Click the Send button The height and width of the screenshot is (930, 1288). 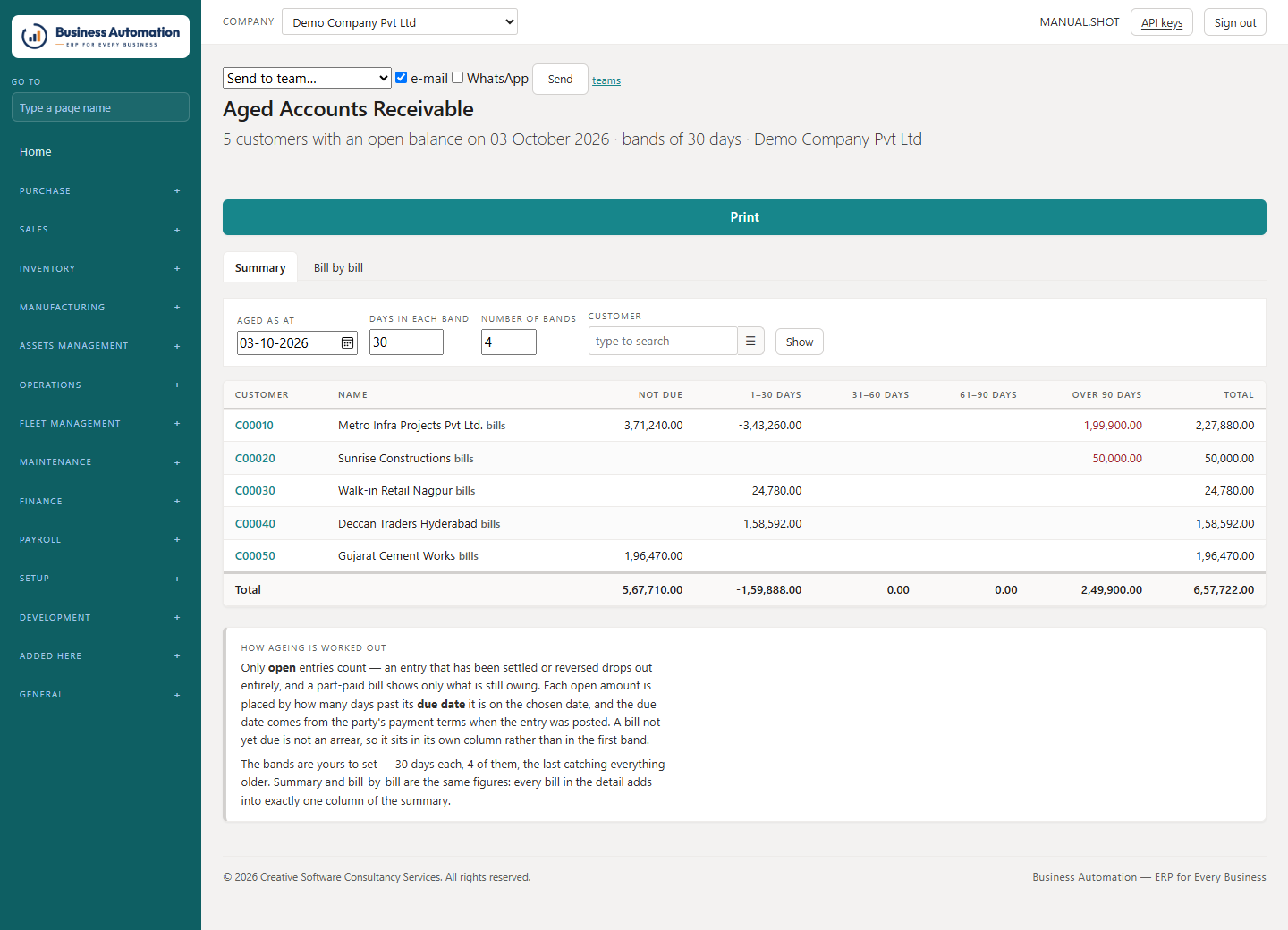pyautogui.click(x=560, y=79)
